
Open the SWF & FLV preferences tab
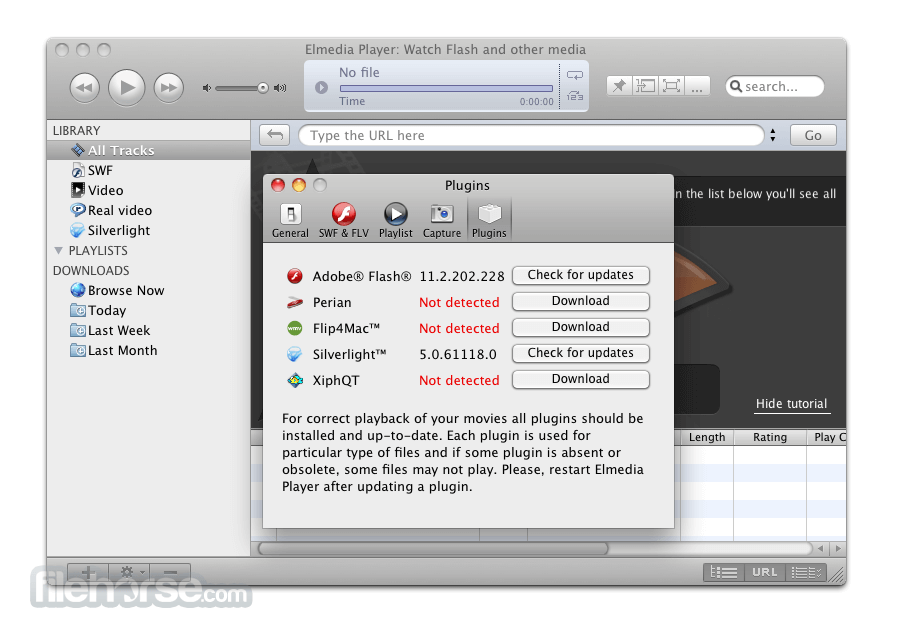[x=344, y=220]
